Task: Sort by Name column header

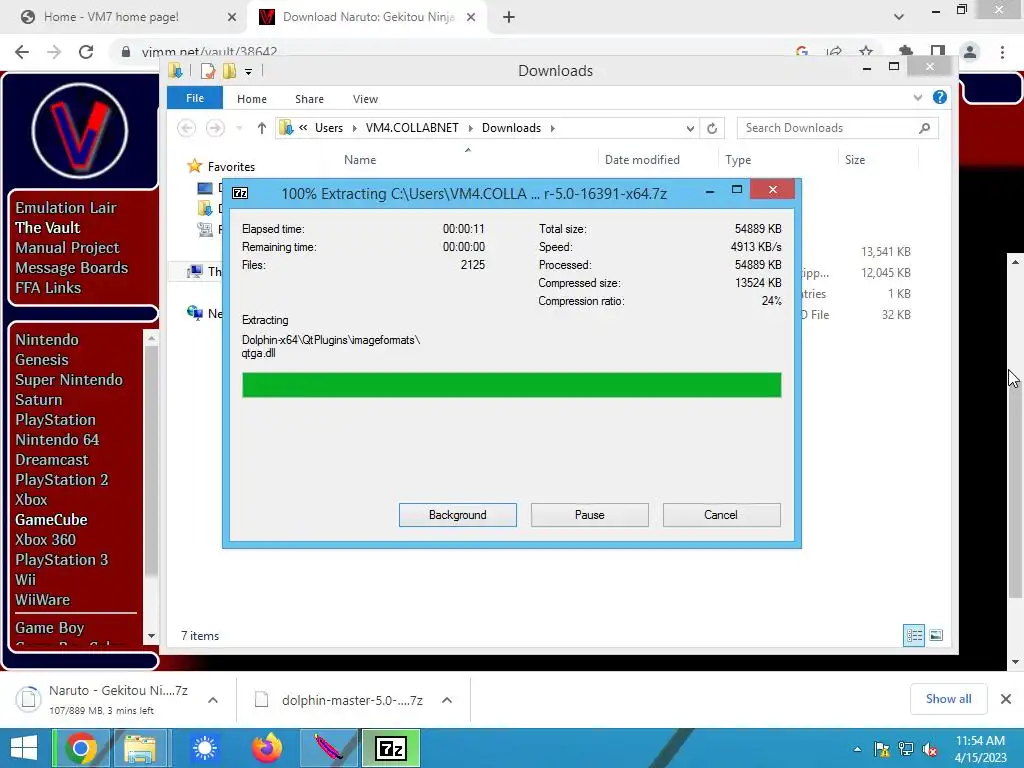Action: click(x=360, y=159)
